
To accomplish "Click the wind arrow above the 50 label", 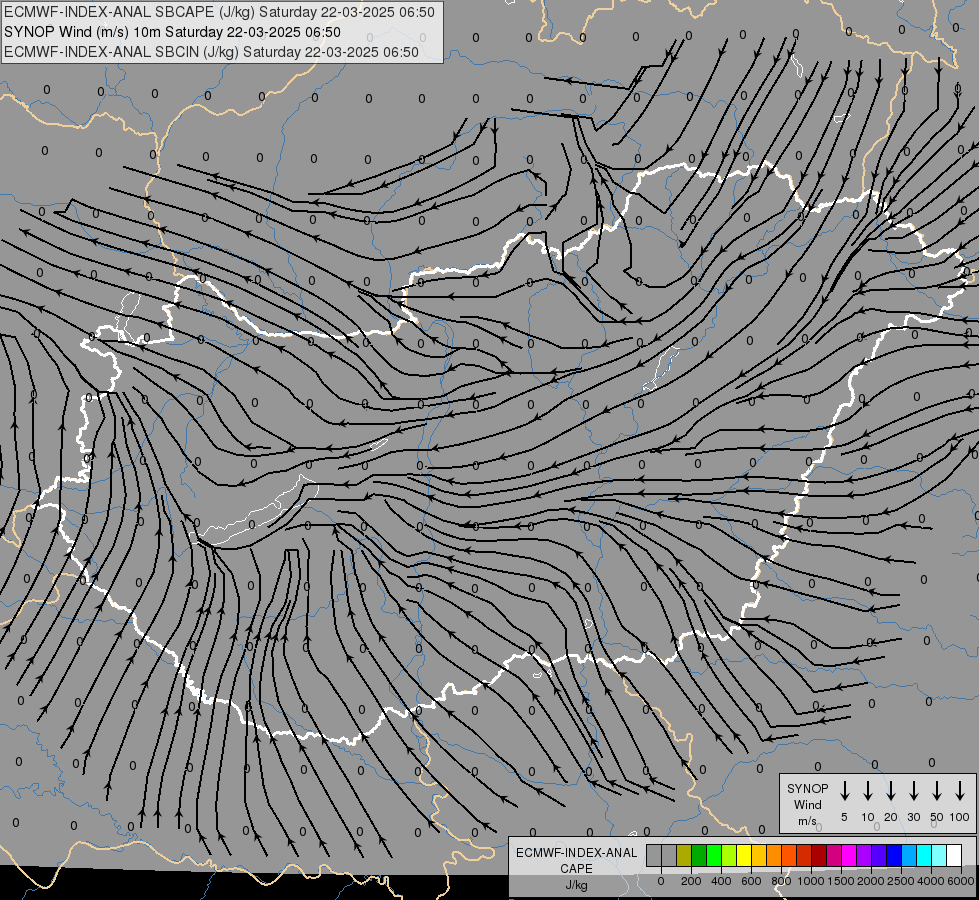I will point(937,791).
